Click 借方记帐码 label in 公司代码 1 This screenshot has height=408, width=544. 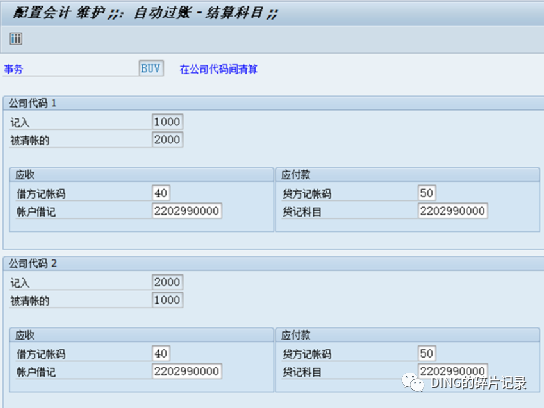pos(41,194)
